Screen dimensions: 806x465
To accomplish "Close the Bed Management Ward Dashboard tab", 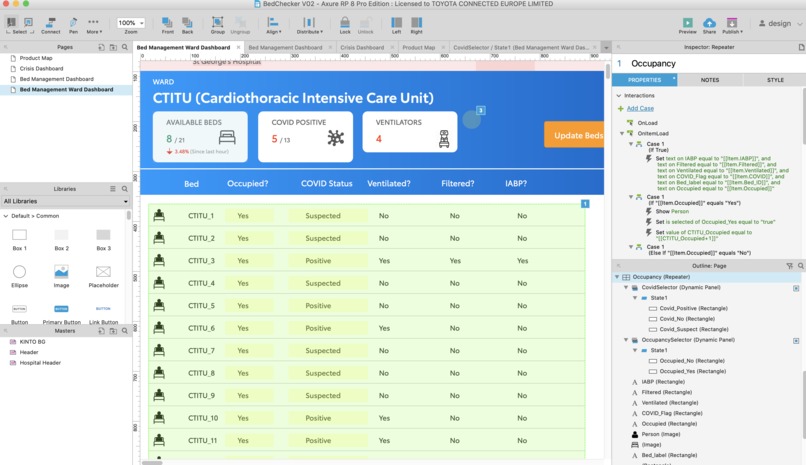I will pos(239,47).
